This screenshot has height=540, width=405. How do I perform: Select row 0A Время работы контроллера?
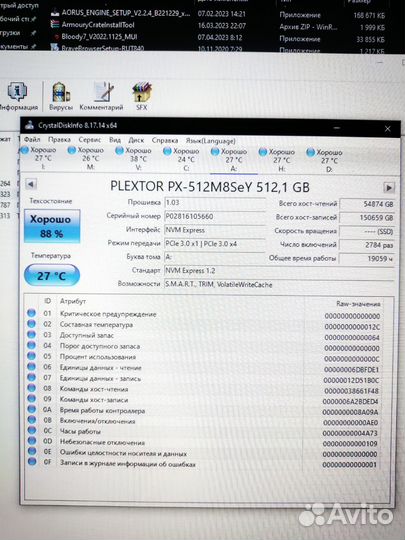click(x=204, y=411)
